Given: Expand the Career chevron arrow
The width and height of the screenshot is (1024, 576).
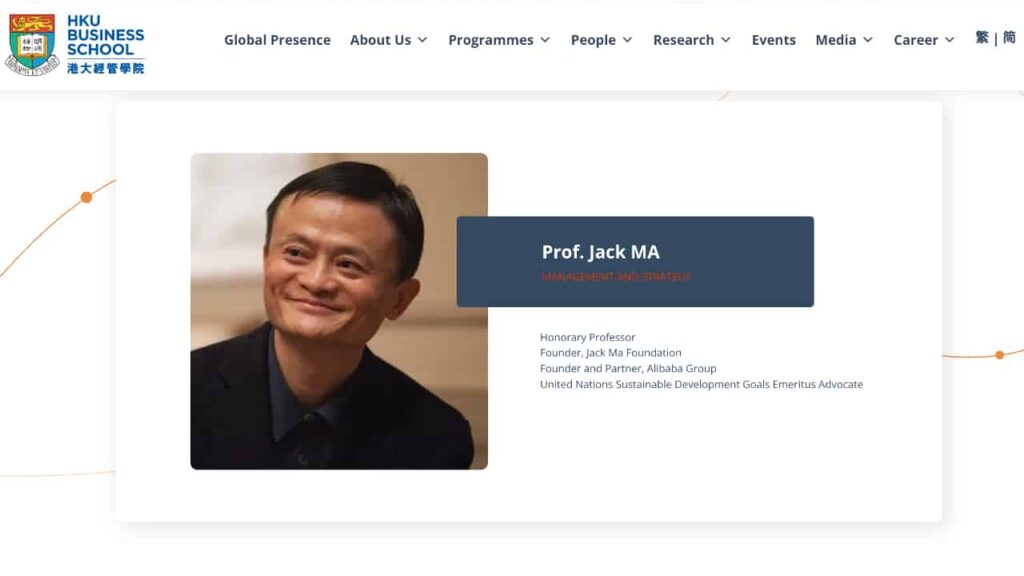Looking at the screenshot, I should [x=950, y=40].
